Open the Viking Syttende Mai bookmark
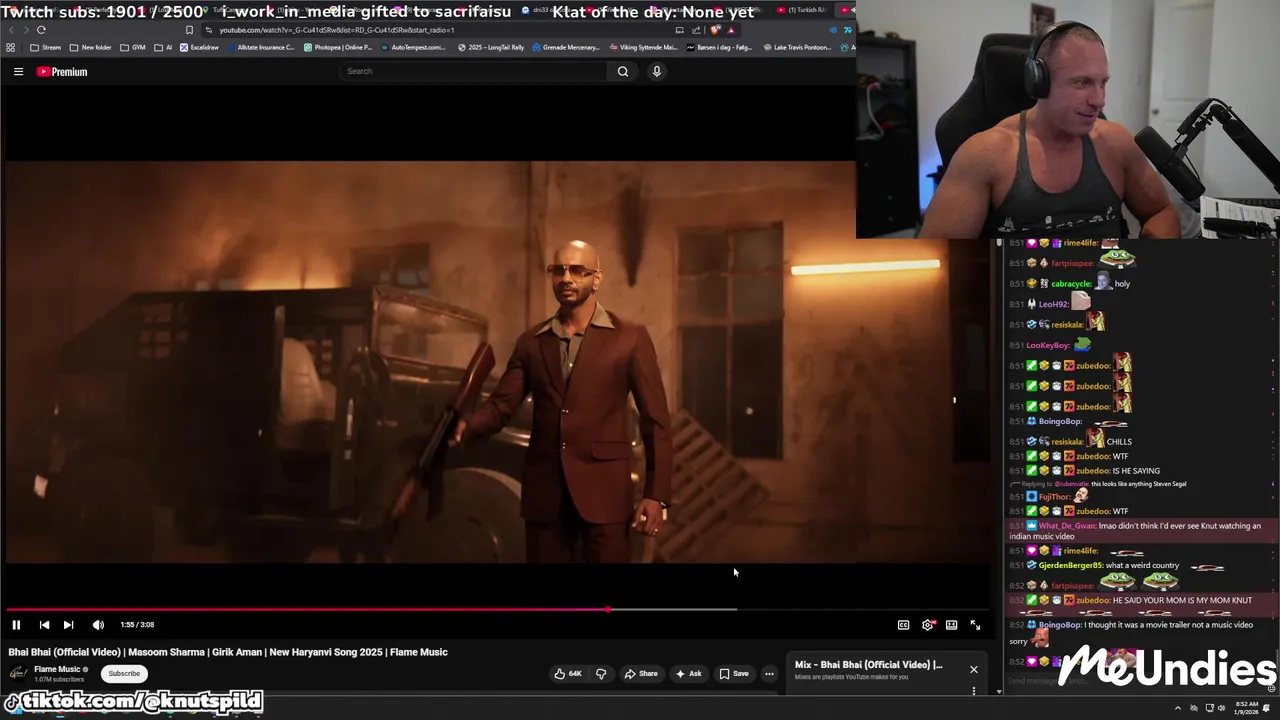Screen dimensions: 1280x720 (x=643, y=47)
